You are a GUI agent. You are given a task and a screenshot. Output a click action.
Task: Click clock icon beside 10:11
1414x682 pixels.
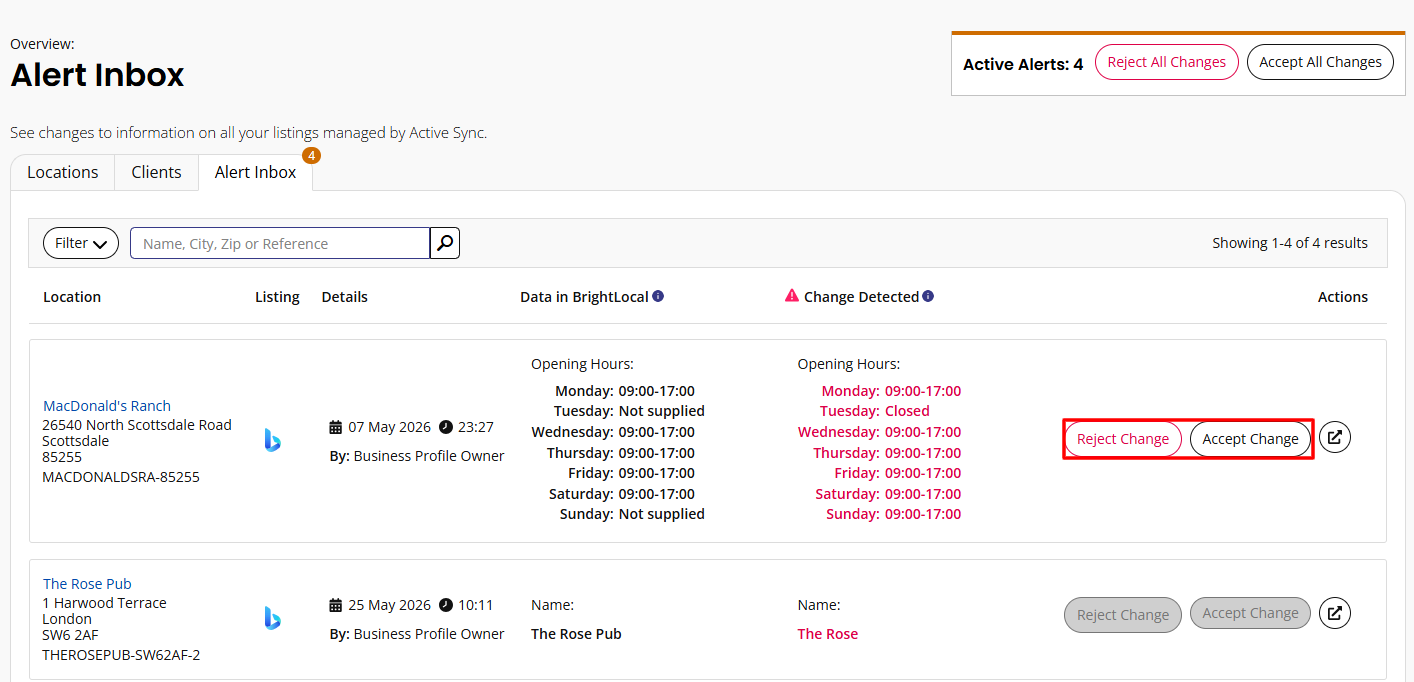[x=445, y=605]
